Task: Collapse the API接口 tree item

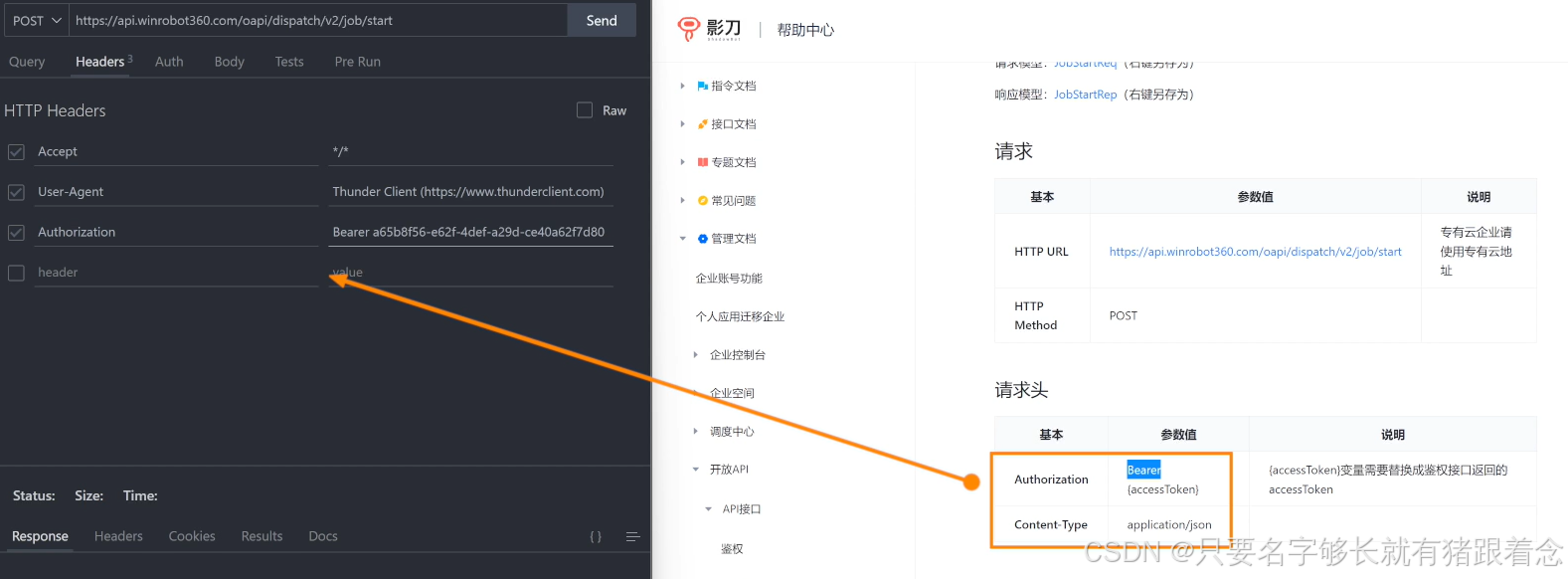Action: coord(708,509)
